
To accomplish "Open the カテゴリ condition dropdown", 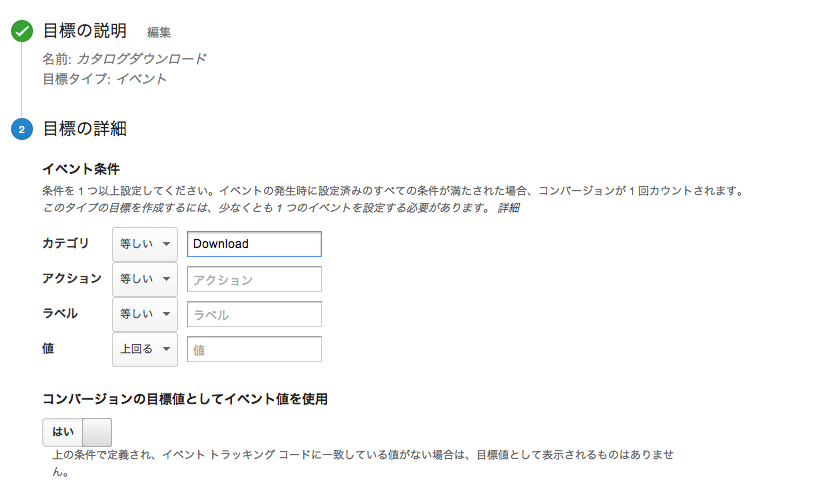I will point(144,244).
